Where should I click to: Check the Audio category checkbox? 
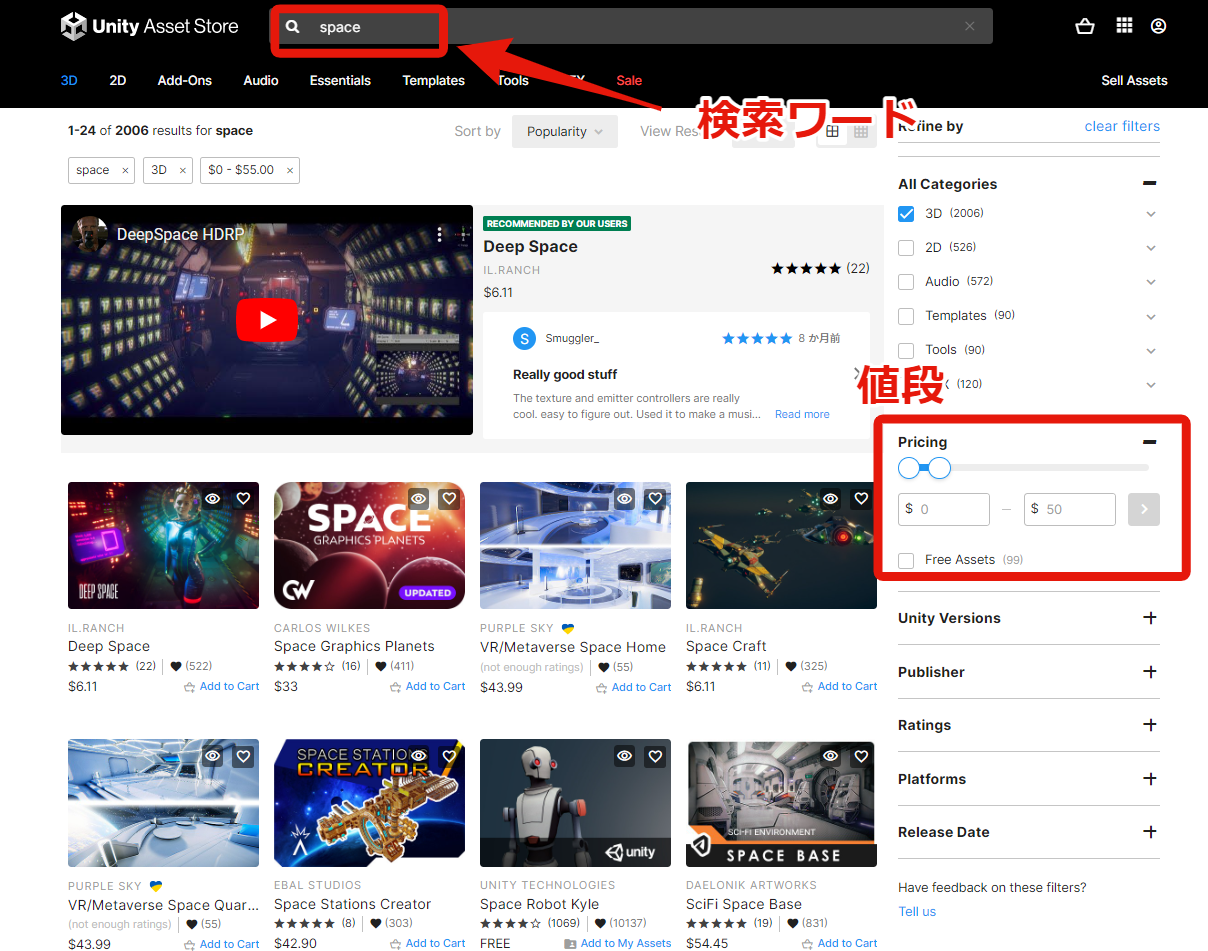coord(906,281)
